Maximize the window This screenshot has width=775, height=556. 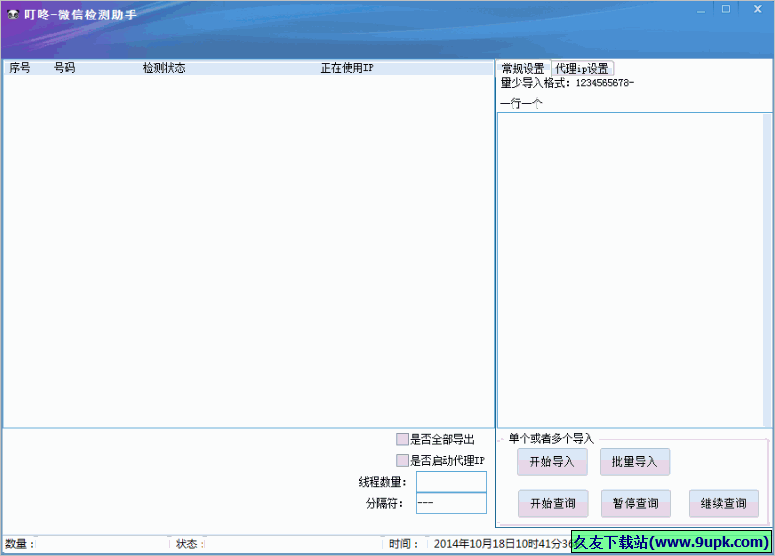coord(726,9)
